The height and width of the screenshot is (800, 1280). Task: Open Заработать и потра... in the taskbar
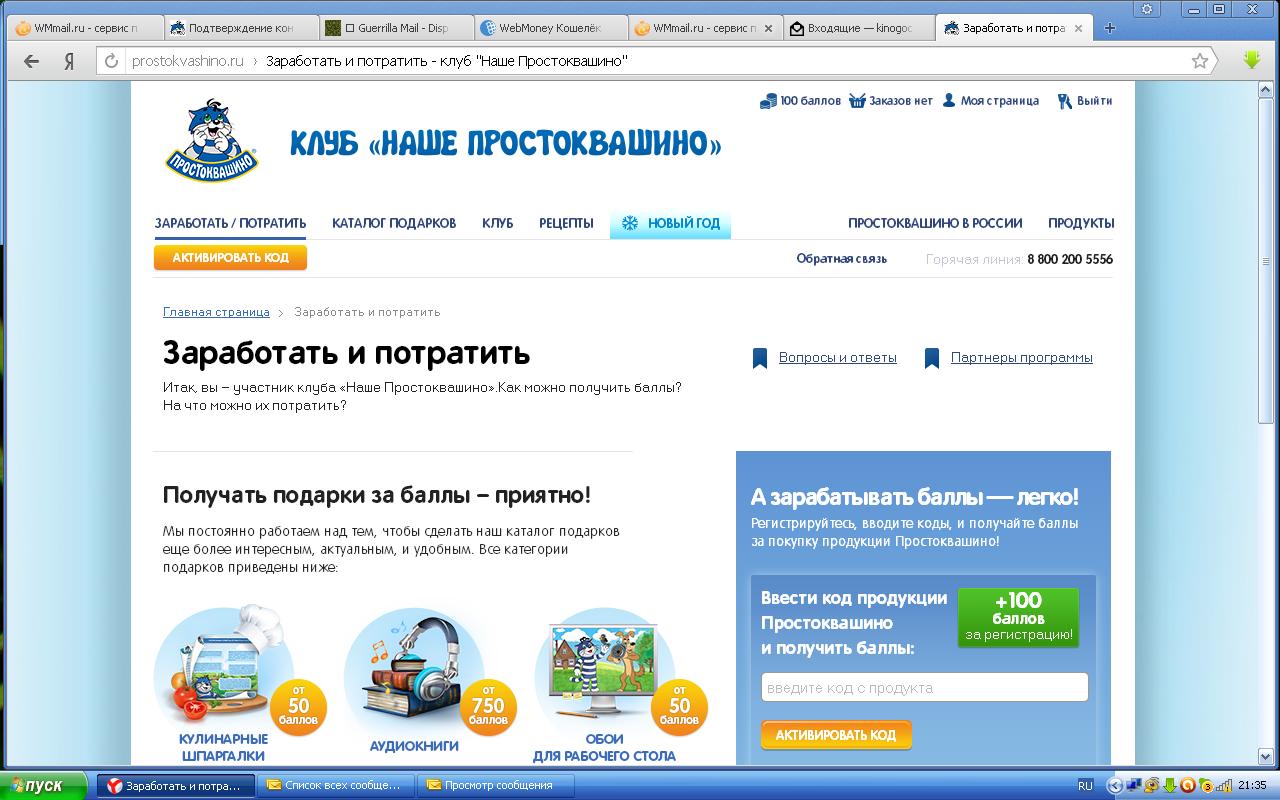175,785
